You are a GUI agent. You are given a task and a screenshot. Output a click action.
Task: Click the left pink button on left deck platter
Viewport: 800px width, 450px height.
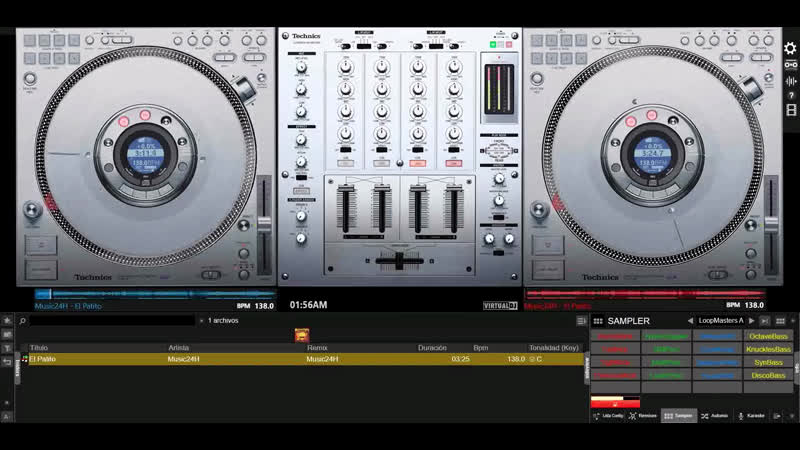coord(123,121)
